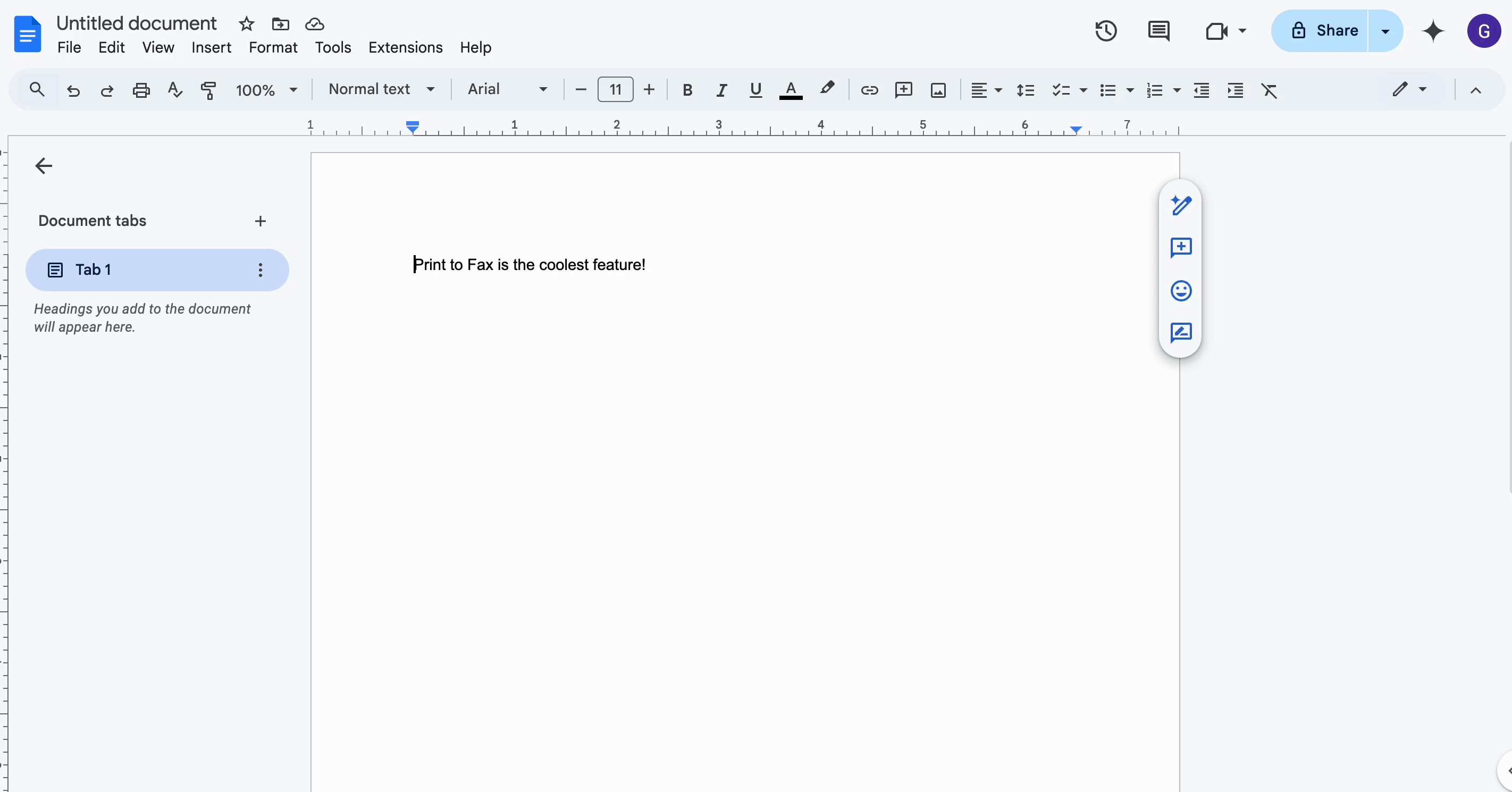Image resolution: width=1512 pixels, height=792 pixels.
Task: Print the document
Action: (x=141, y=90)
